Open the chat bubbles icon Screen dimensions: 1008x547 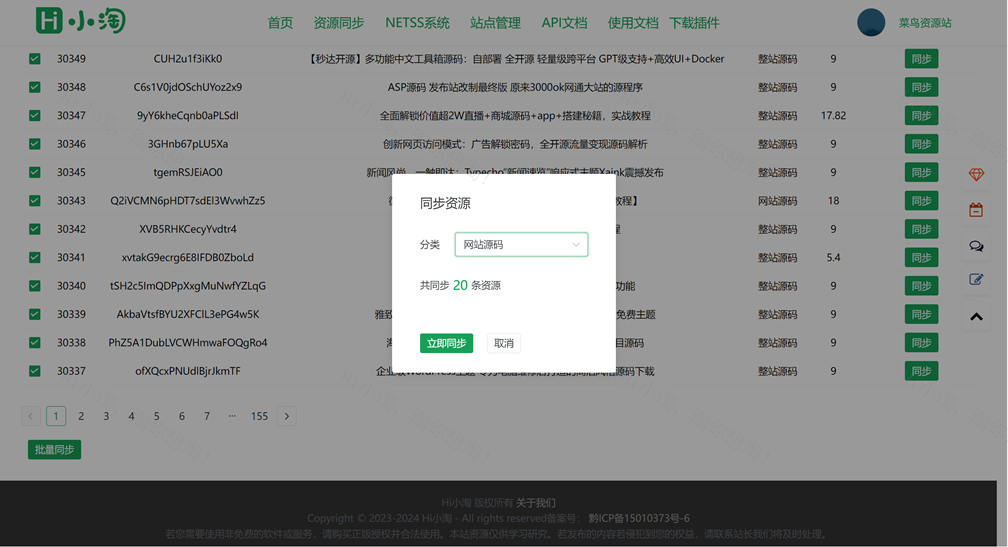point(976,246)
